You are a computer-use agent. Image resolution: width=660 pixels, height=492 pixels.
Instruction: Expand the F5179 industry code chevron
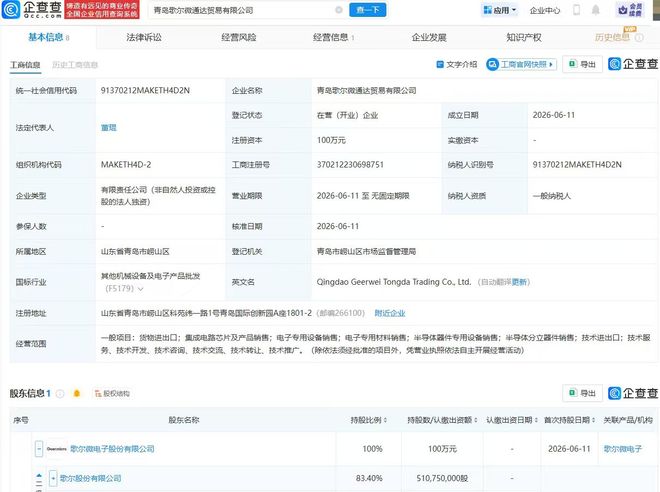[141, 289]
